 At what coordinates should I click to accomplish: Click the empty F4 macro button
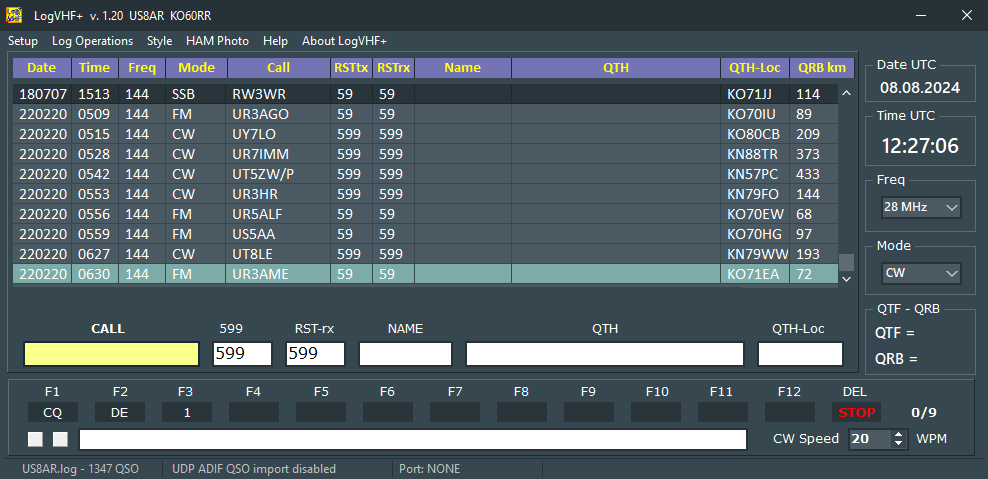(253, 412)
